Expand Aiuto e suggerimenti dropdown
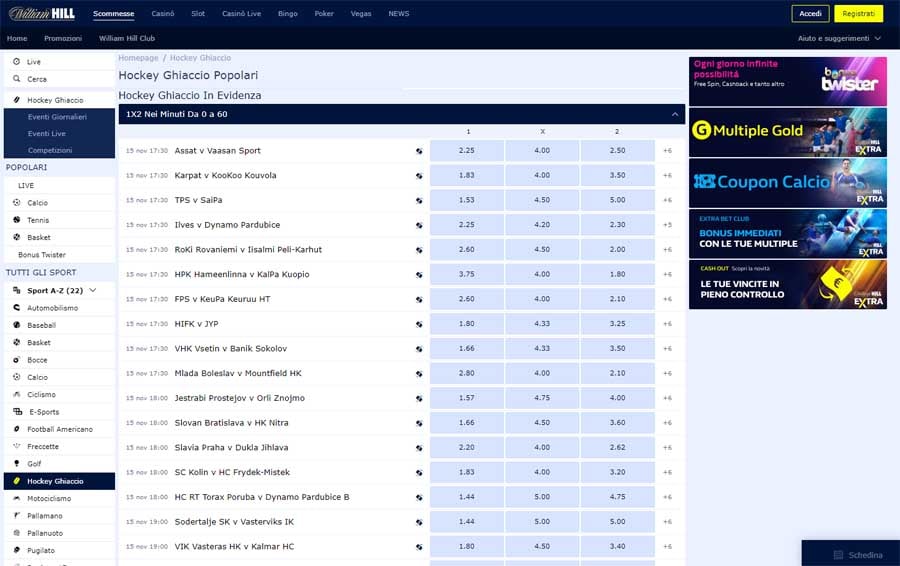The width and height of the screenshot is (900, 566). [878, 38]
